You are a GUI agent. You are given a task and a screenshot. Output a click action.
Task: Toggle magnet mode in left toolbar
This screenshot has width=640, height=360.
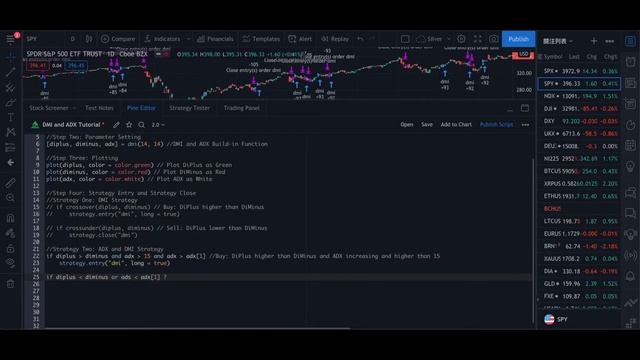(10, 218)
